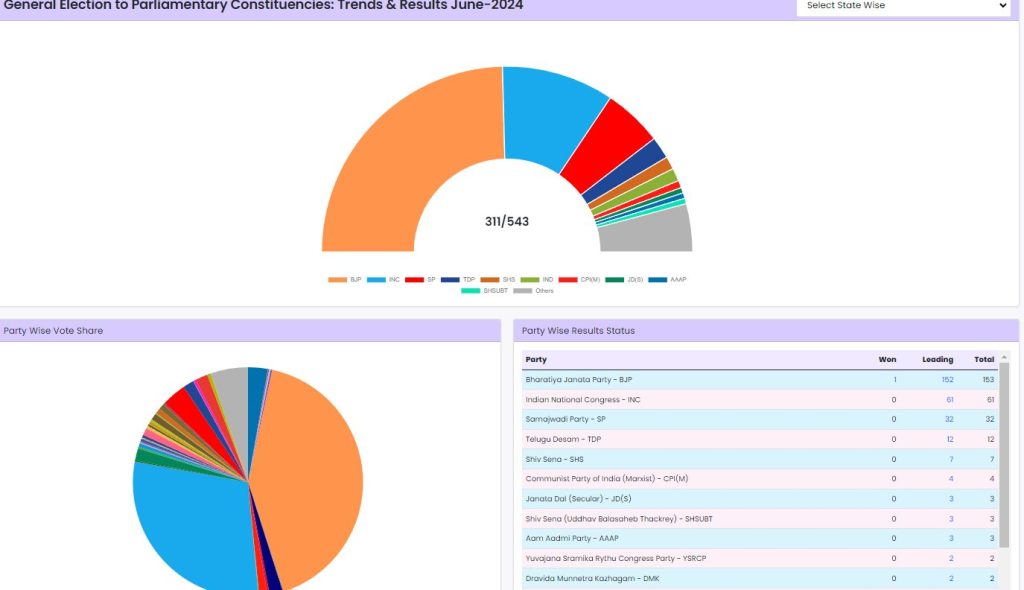This screenshot has height=590, width=1024.
Task: Click the results table vertical scrollbar thumb
Action: coord(1004,450)
